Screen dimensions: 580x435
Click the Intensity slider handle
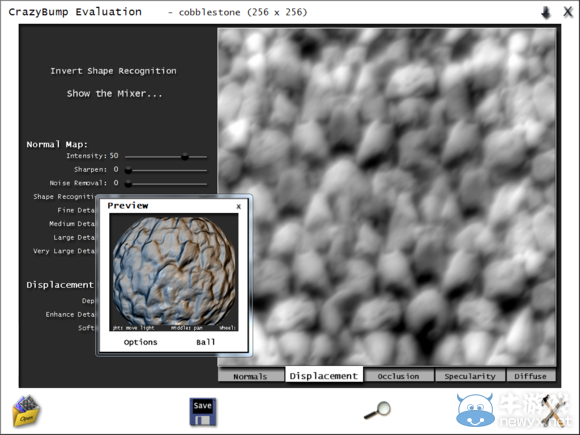[x=185, y=157]
